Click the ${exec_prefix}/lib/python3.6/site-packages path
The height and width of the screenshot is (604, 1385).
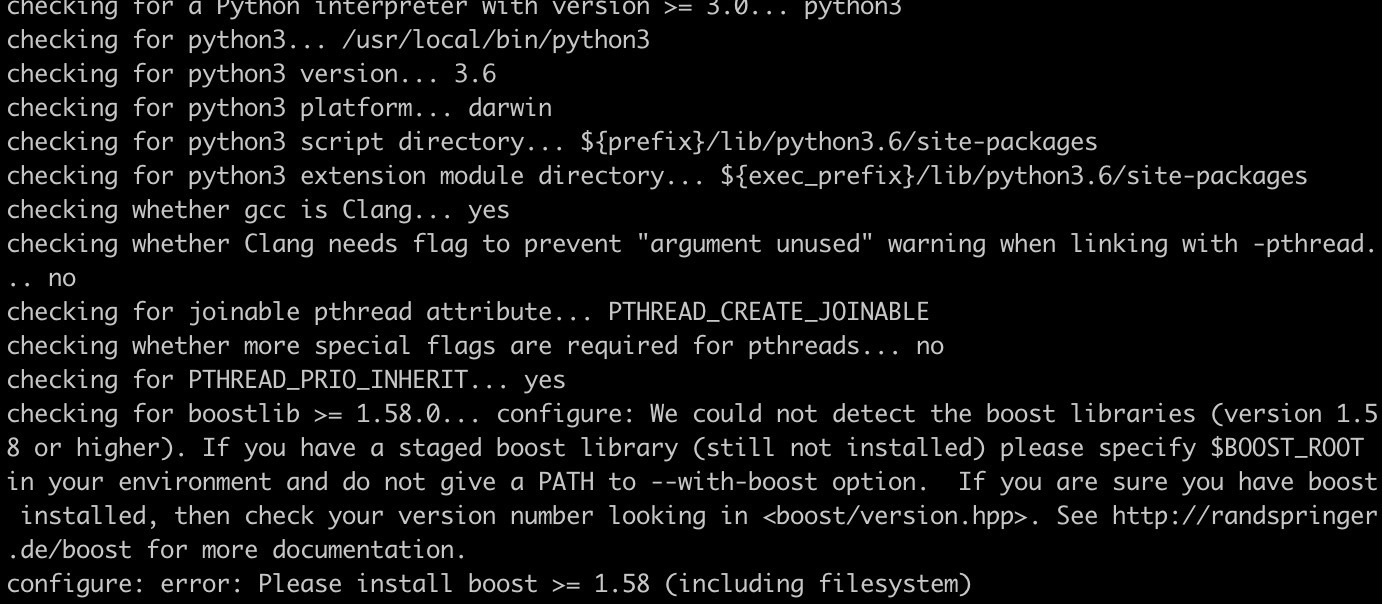(1014, 176)
